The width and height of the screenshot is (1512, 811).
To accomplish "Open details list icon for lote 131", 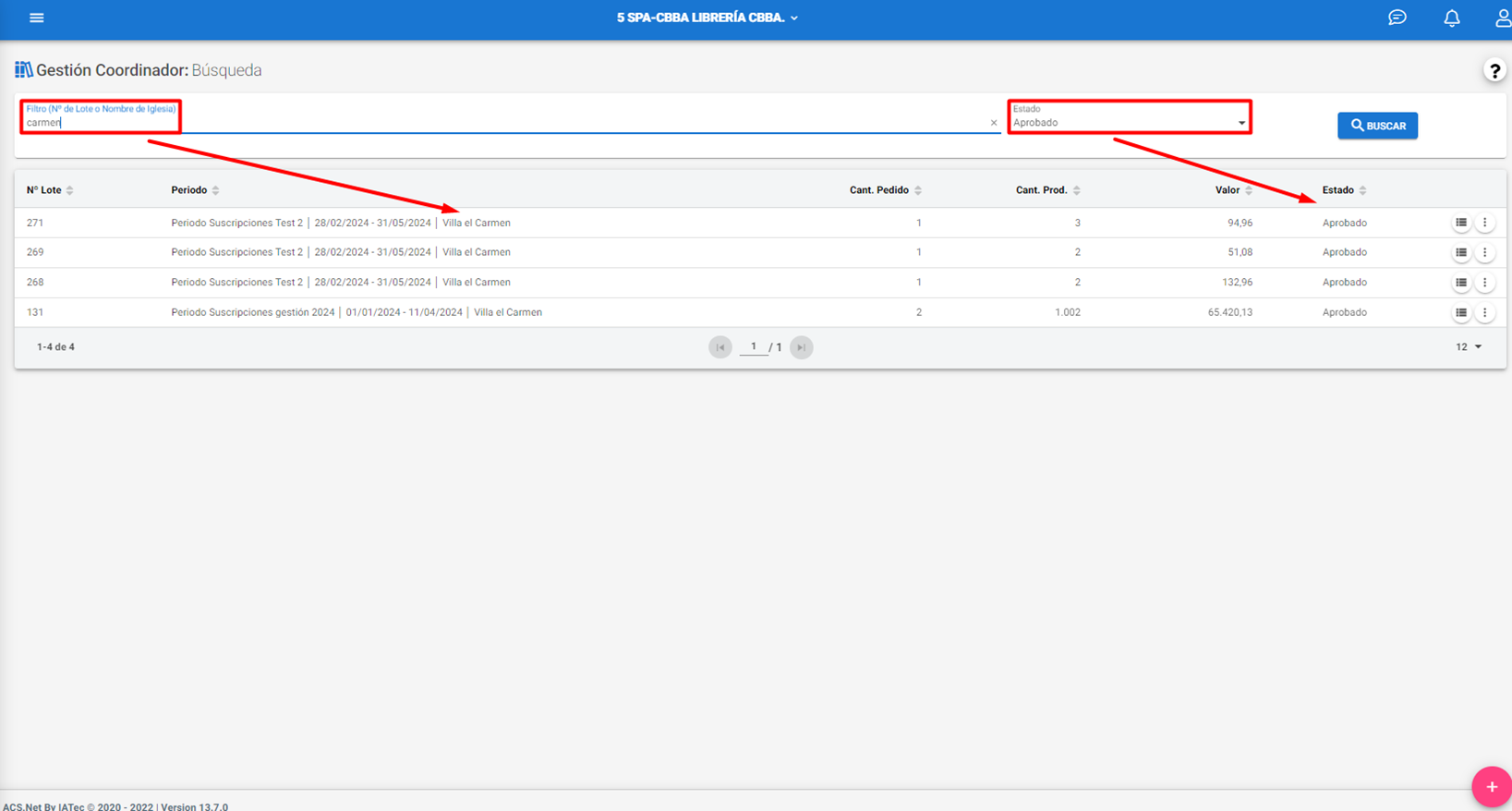I will 1461,312.
